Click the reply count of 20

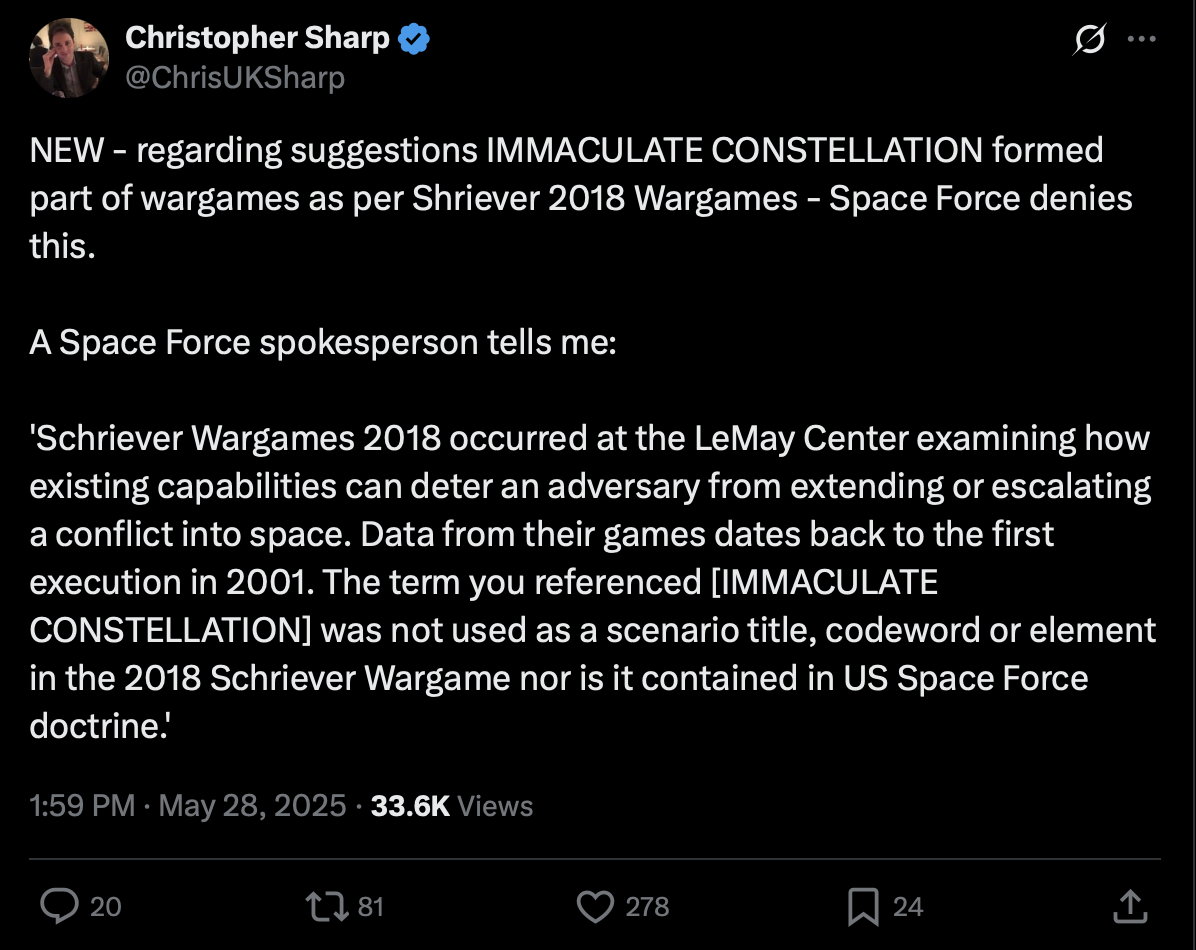click(105, 907)
